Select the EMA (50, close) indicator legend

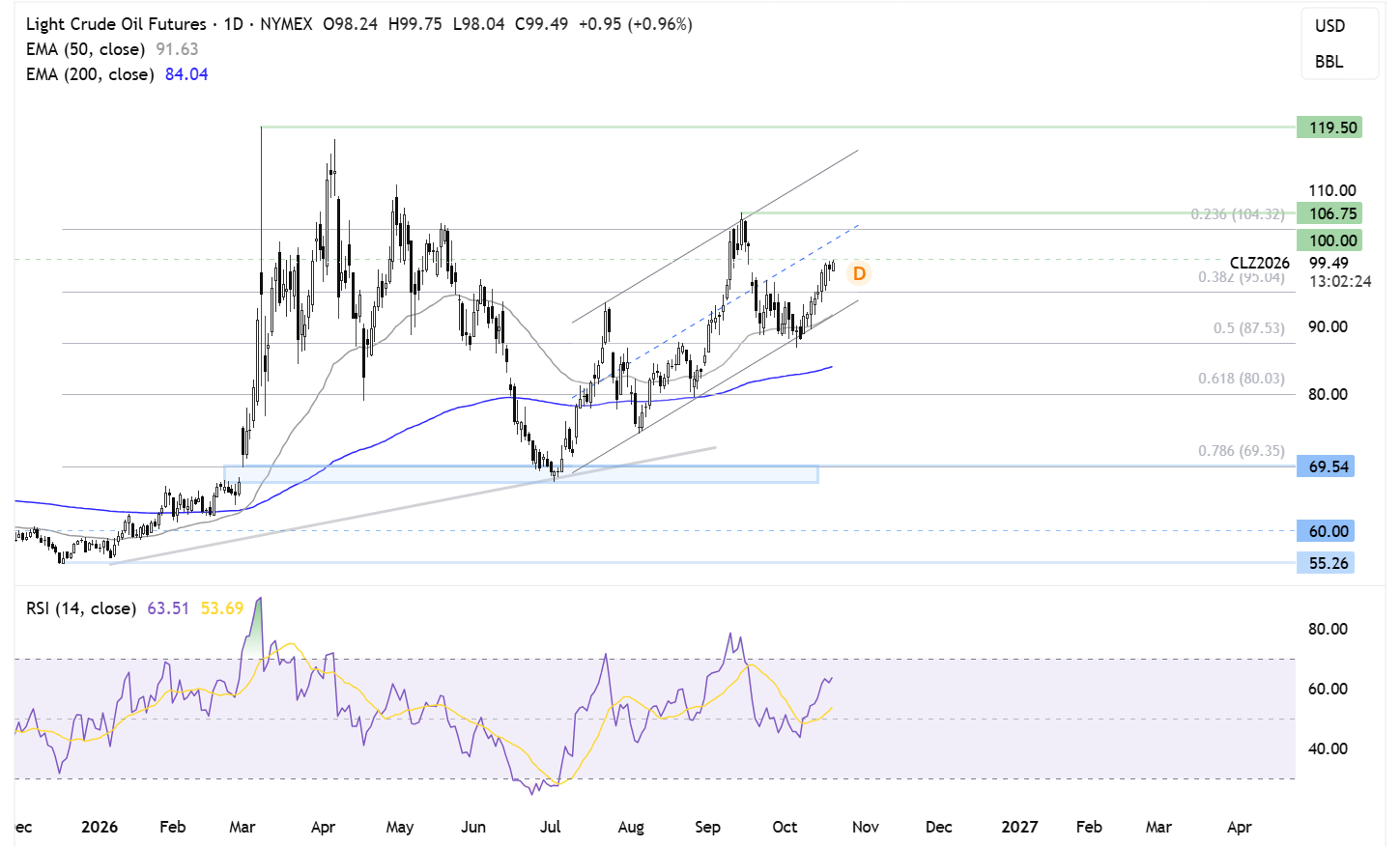click(x=85, y=49)
